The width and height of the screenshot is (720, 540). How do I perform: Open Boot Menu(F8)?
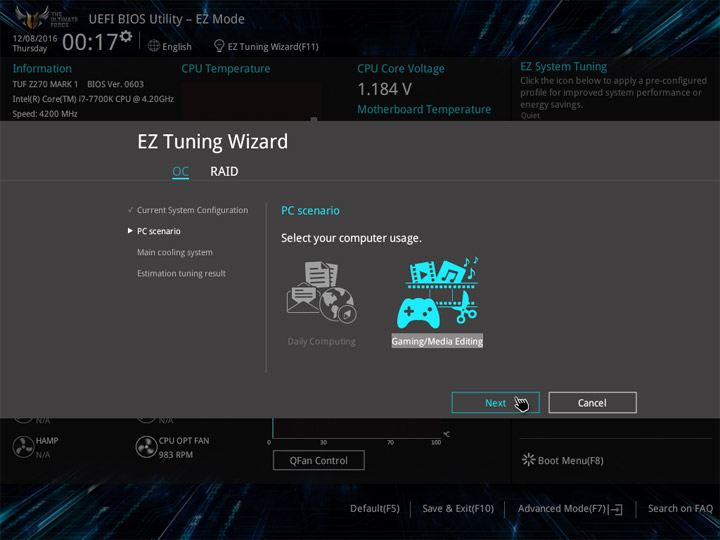[x=570, y=461]
